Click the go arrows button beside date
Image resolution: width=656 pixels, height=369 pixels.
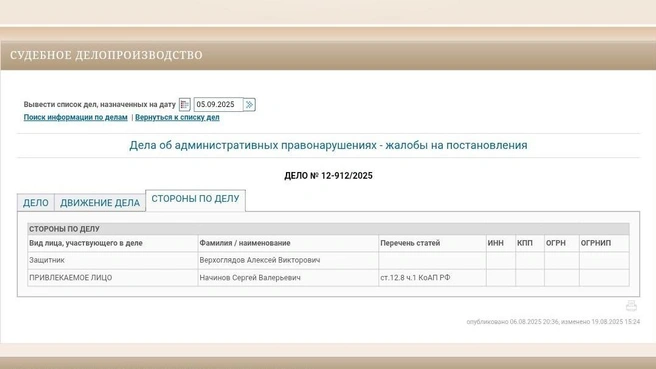[x=249, y=104]
